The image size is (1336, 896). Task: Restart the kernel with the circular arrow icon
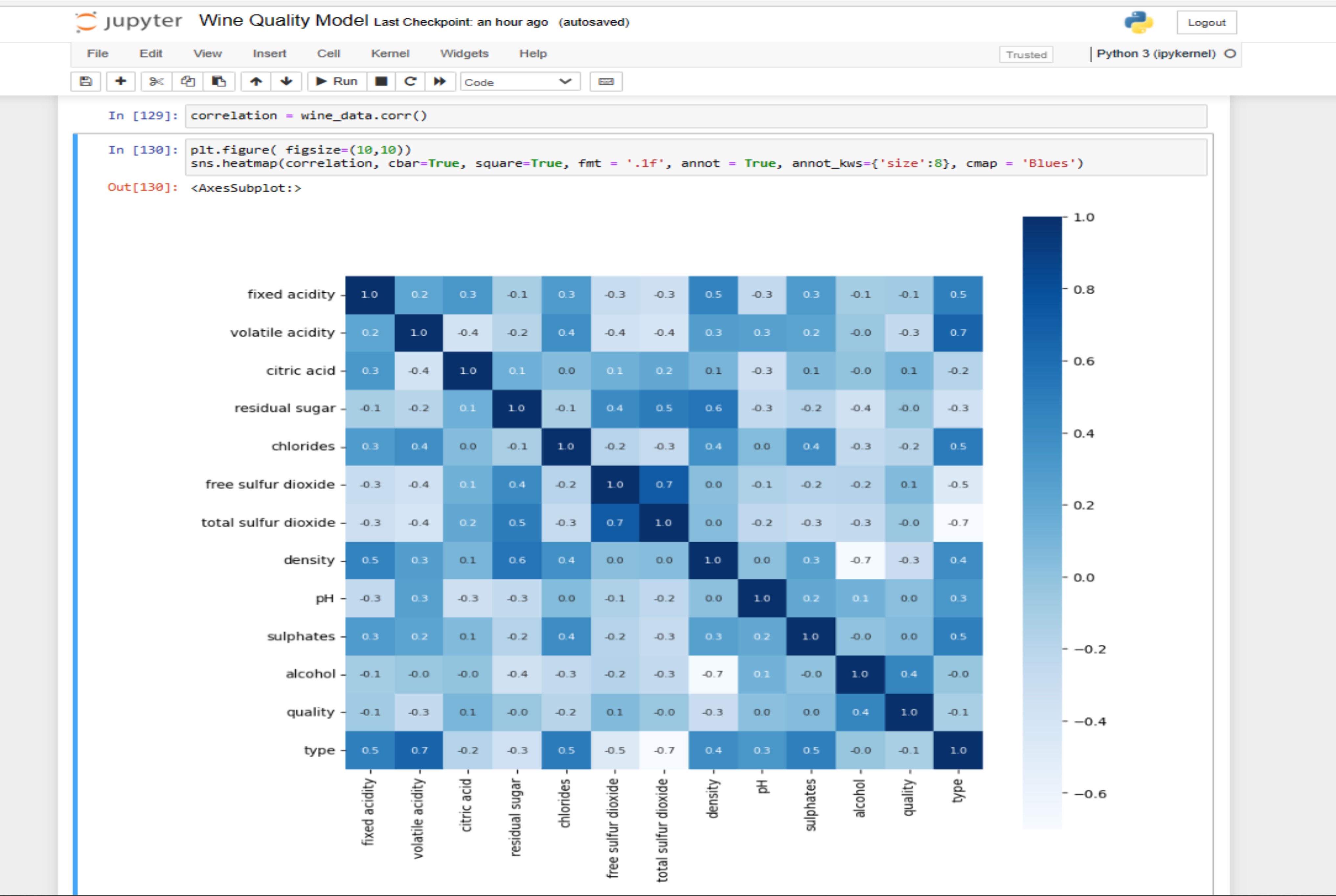[x=410, y=82]
